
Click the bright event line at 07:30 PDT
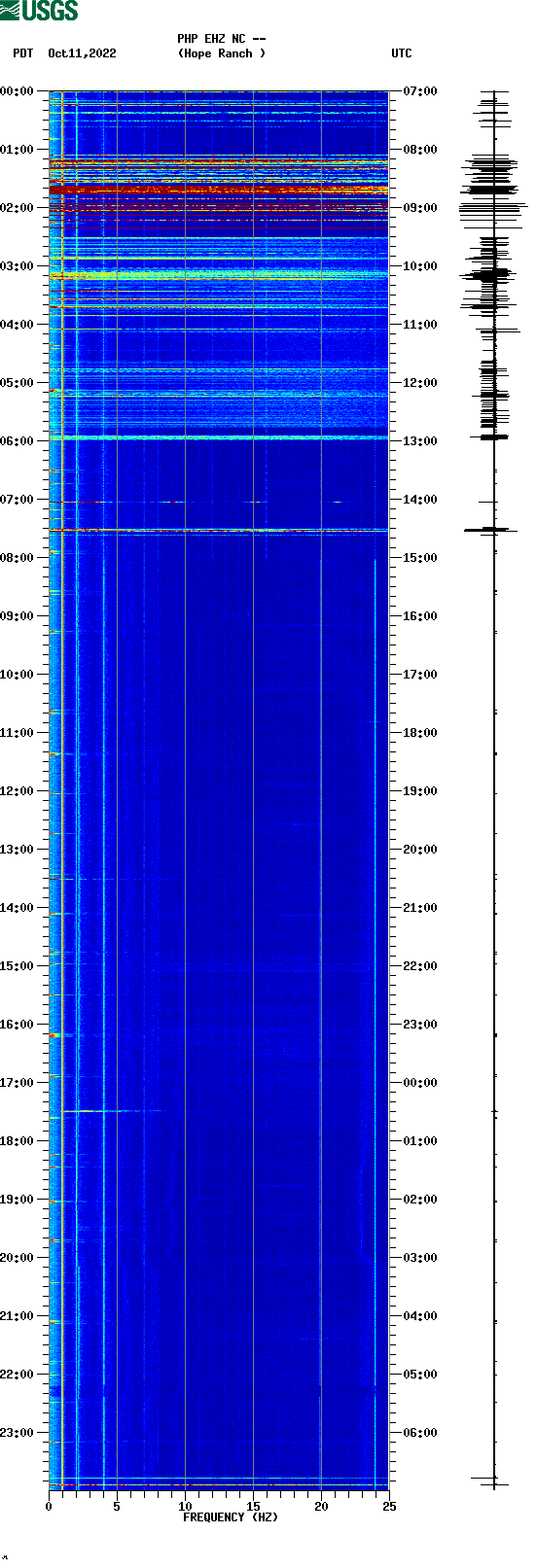[219, 531]
